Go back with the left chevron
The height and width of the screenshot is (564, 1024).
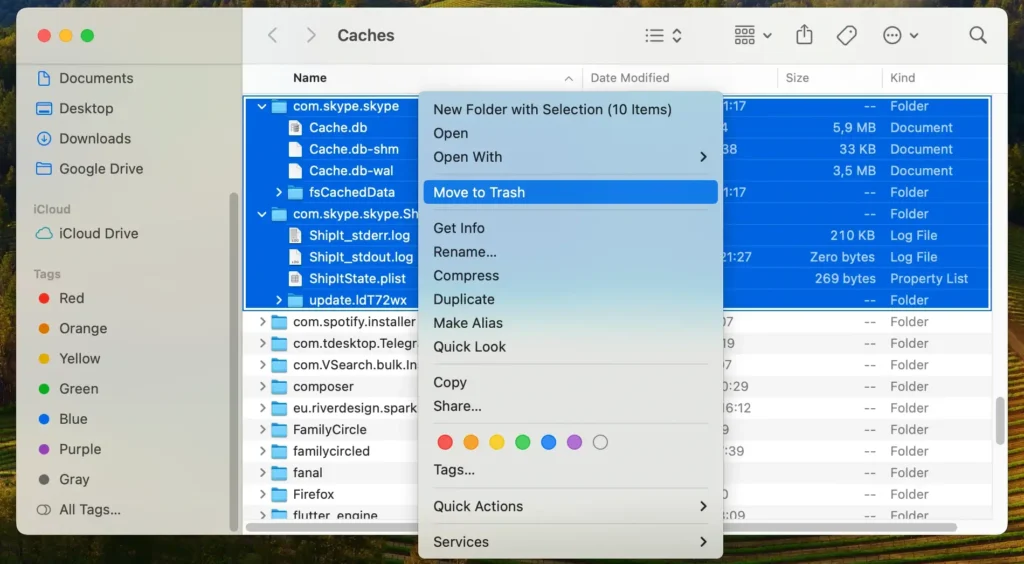(273, 36)
